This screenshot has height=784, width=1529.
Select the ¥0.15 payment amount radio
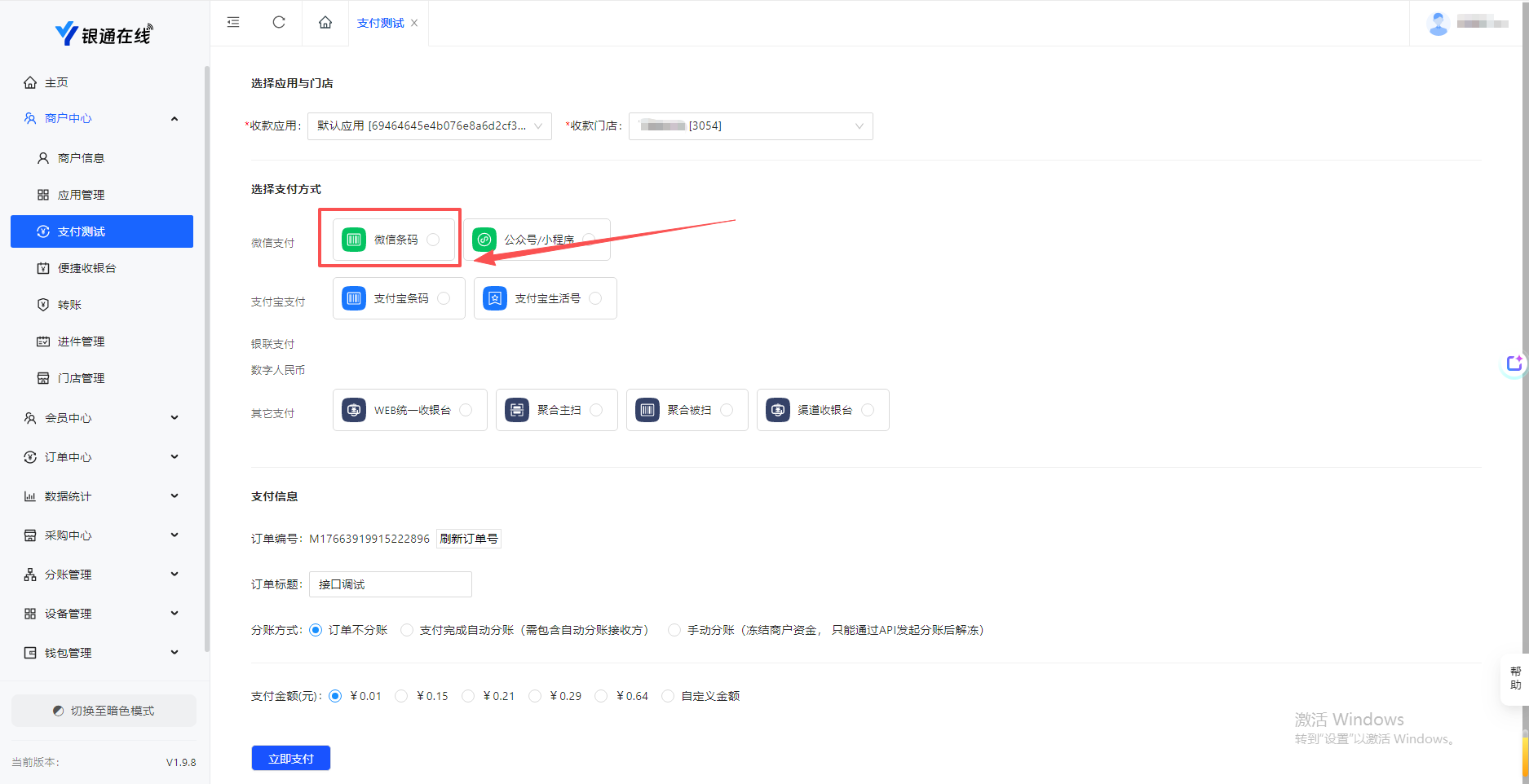point(401,696)
